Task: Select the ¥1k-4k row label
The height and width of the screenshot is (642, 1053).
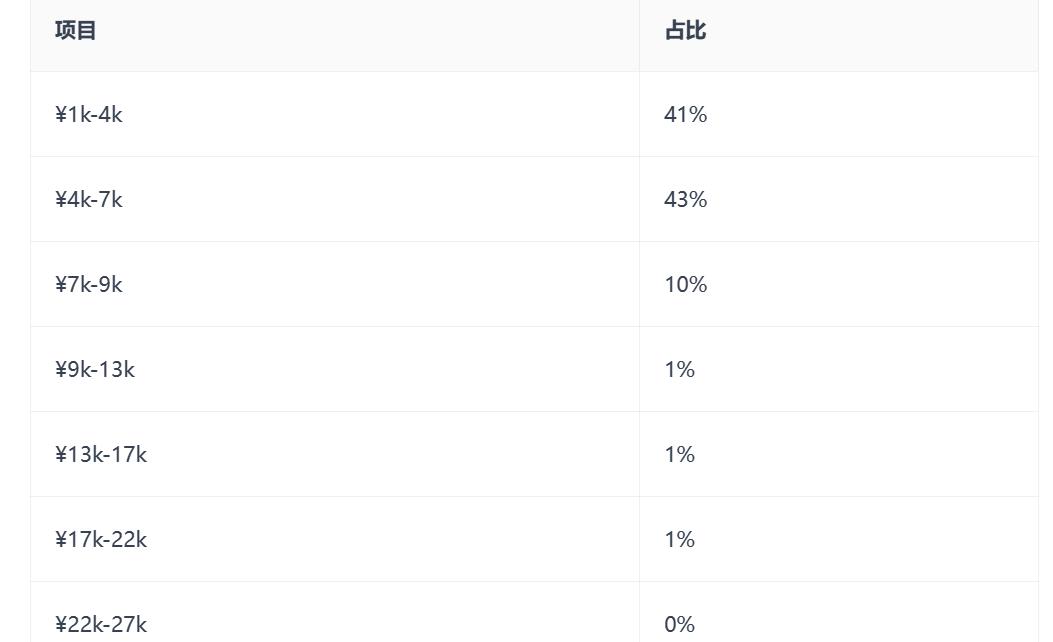Action: 89,114
